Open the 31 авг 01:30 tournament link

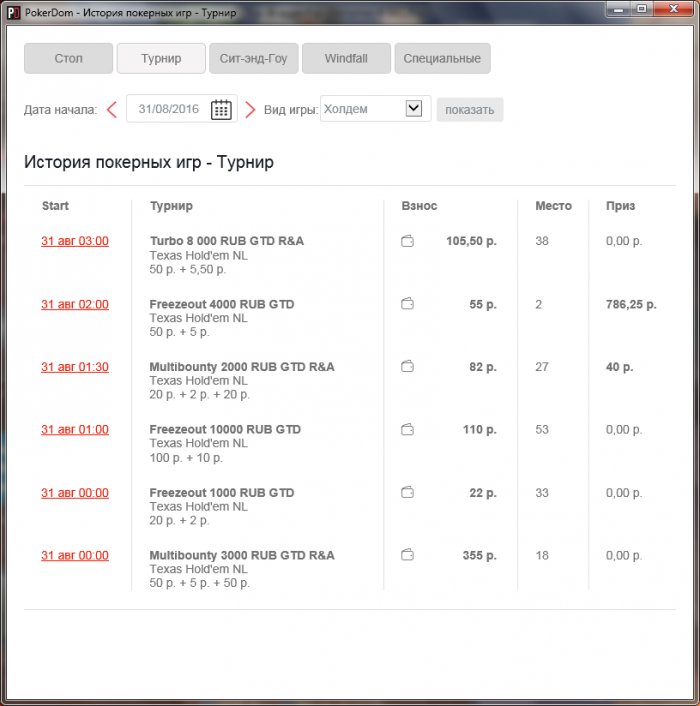click(75, 367)
